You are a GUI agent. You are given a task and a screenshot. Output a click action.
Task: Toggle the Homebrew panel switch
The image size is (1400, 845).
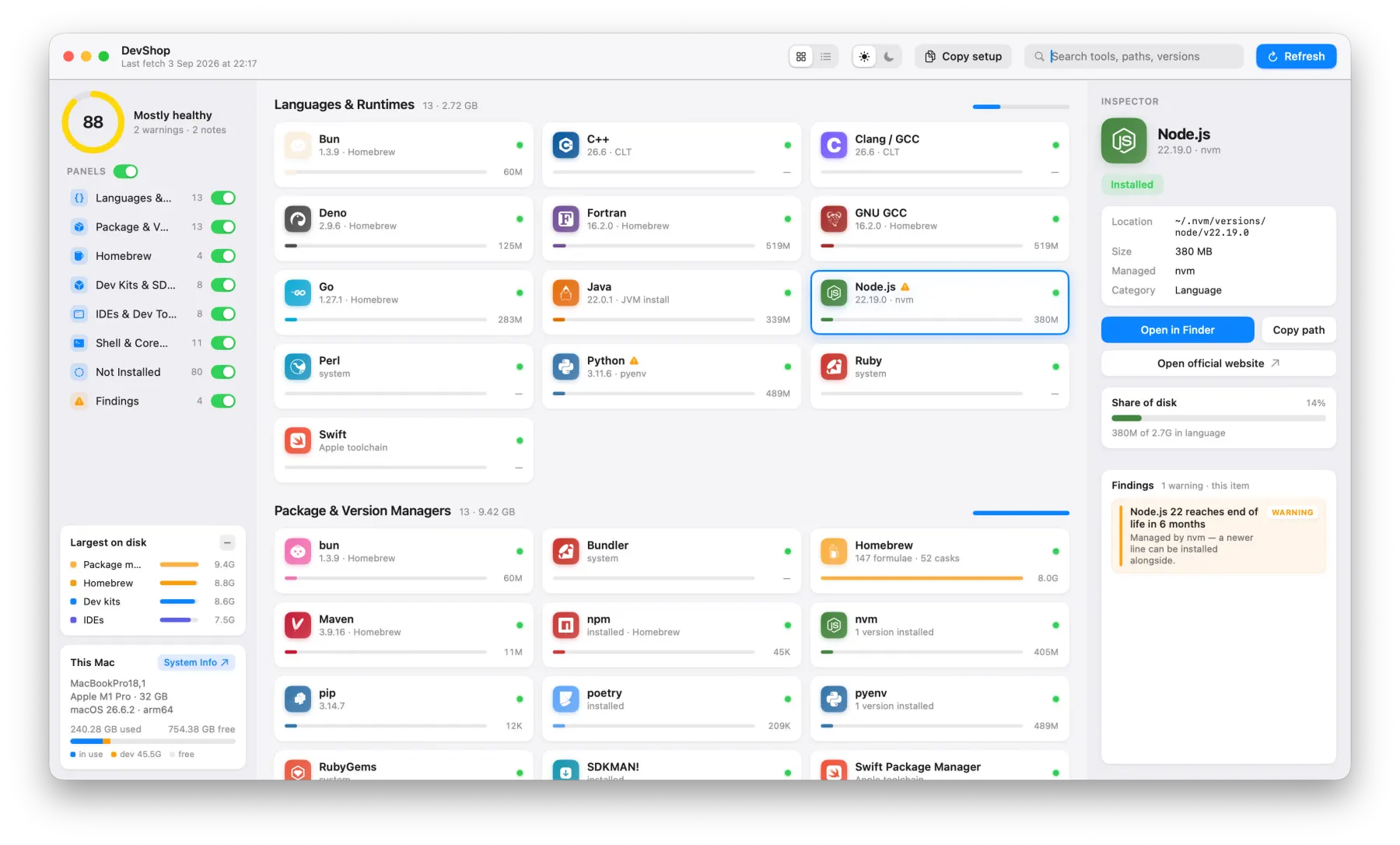point(223,255)
